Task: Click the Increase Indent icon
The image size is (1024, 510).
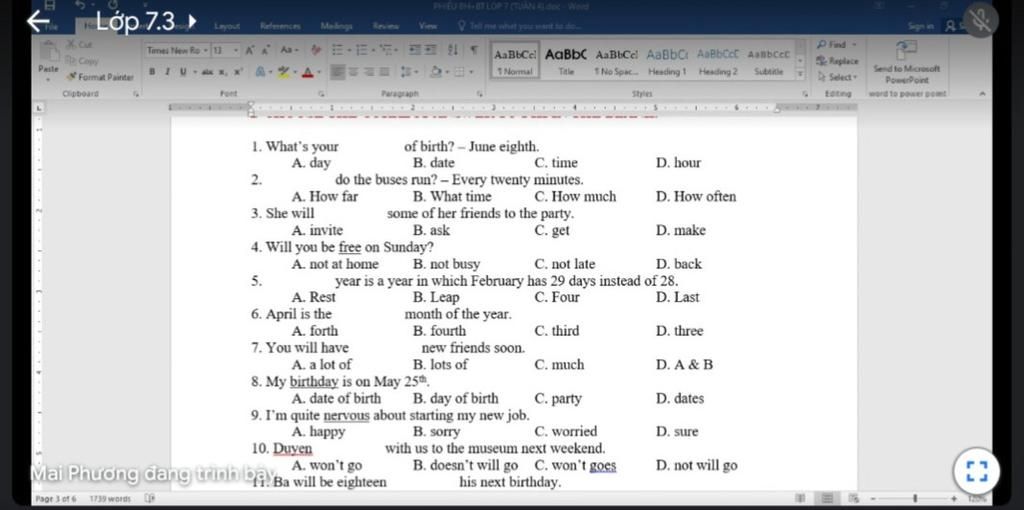Action: [x=431, y=50]
